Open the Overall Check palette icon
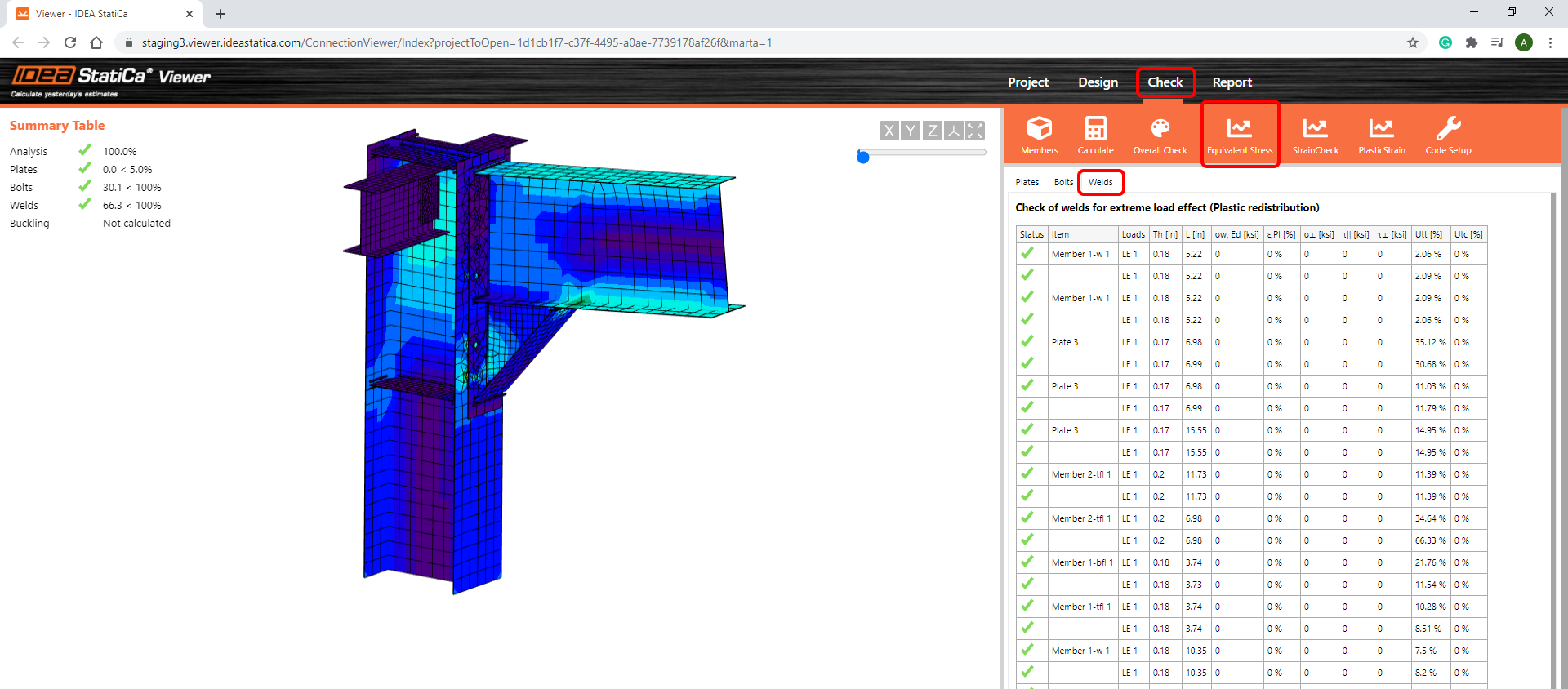The image size is (1568, 689). 1160,135
